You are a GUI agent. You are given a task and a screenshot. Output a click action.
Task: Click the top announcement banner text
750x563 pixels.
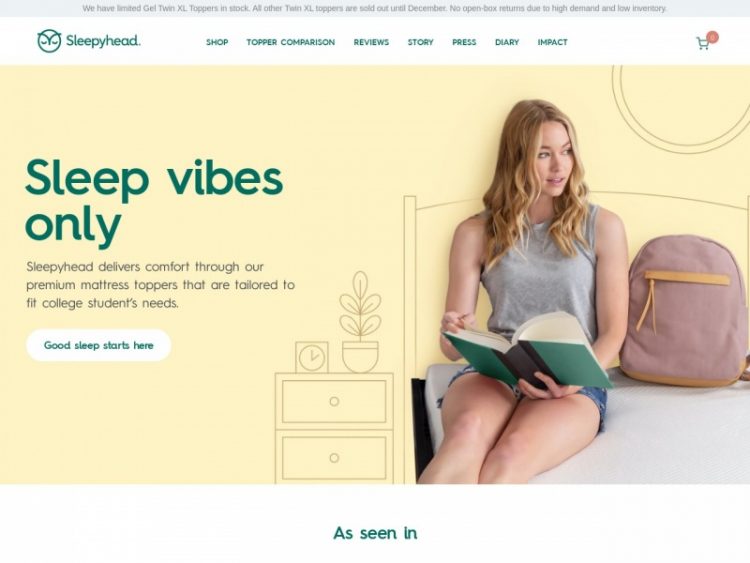(x=375, y=8)
